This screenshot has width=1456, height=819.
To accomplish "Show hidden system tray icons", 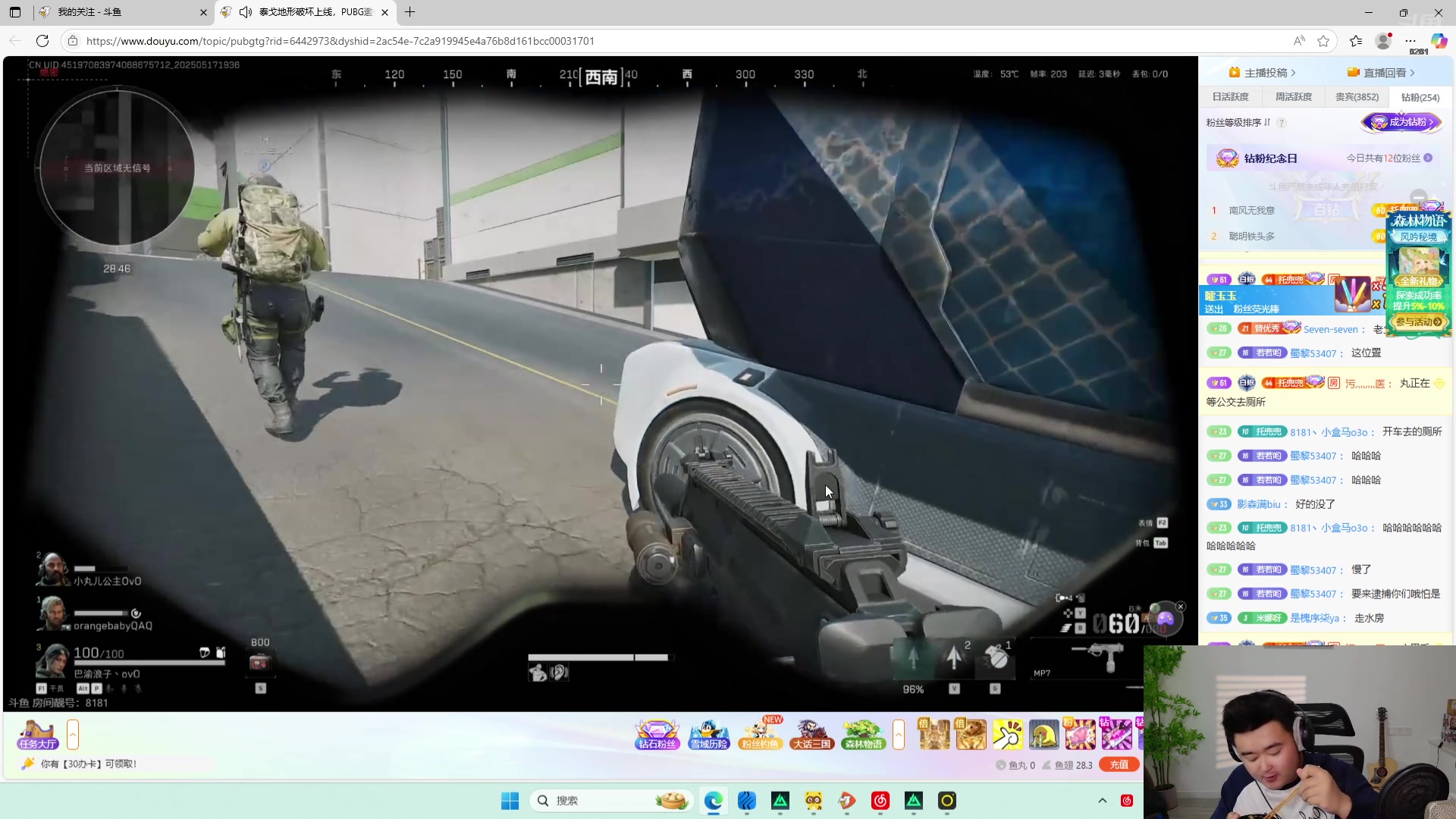I will coord(1103,801).
